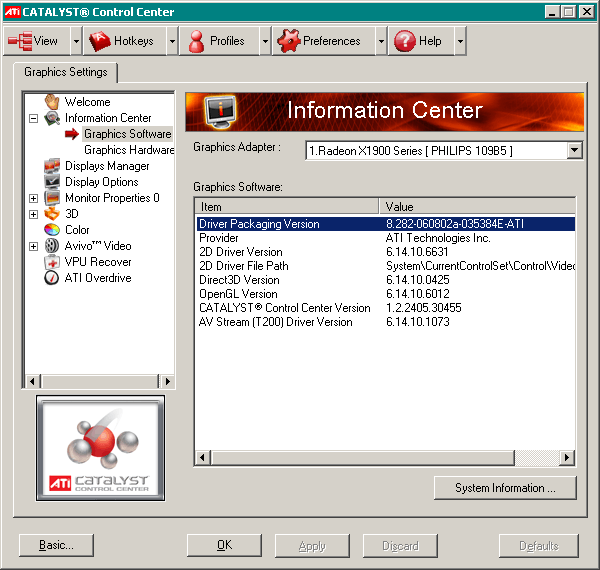
Task: Expand the Avivo Video tree node
Action: tap(34, 246)
